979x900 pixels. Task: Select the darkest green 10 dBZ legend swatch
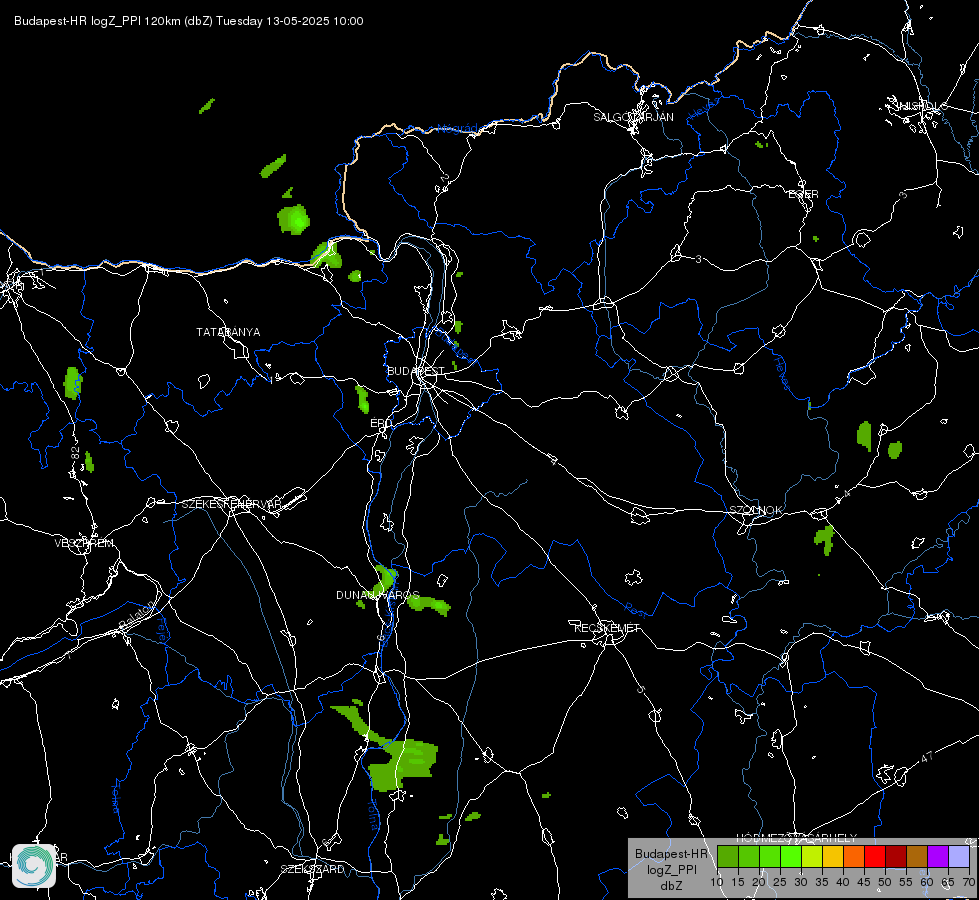[x=727, y=856]
